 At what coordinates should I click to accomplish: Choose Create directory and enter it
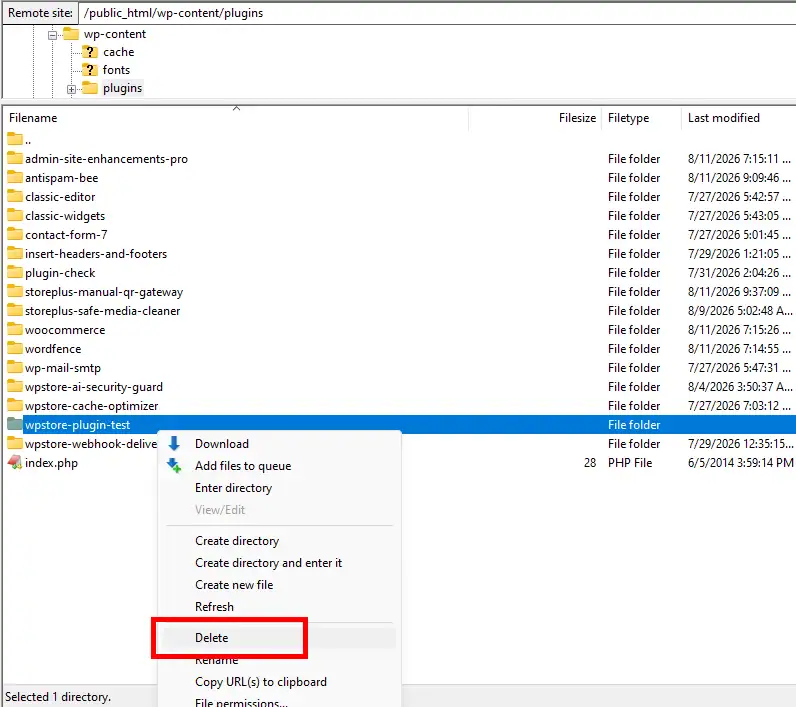pos(269,563)
